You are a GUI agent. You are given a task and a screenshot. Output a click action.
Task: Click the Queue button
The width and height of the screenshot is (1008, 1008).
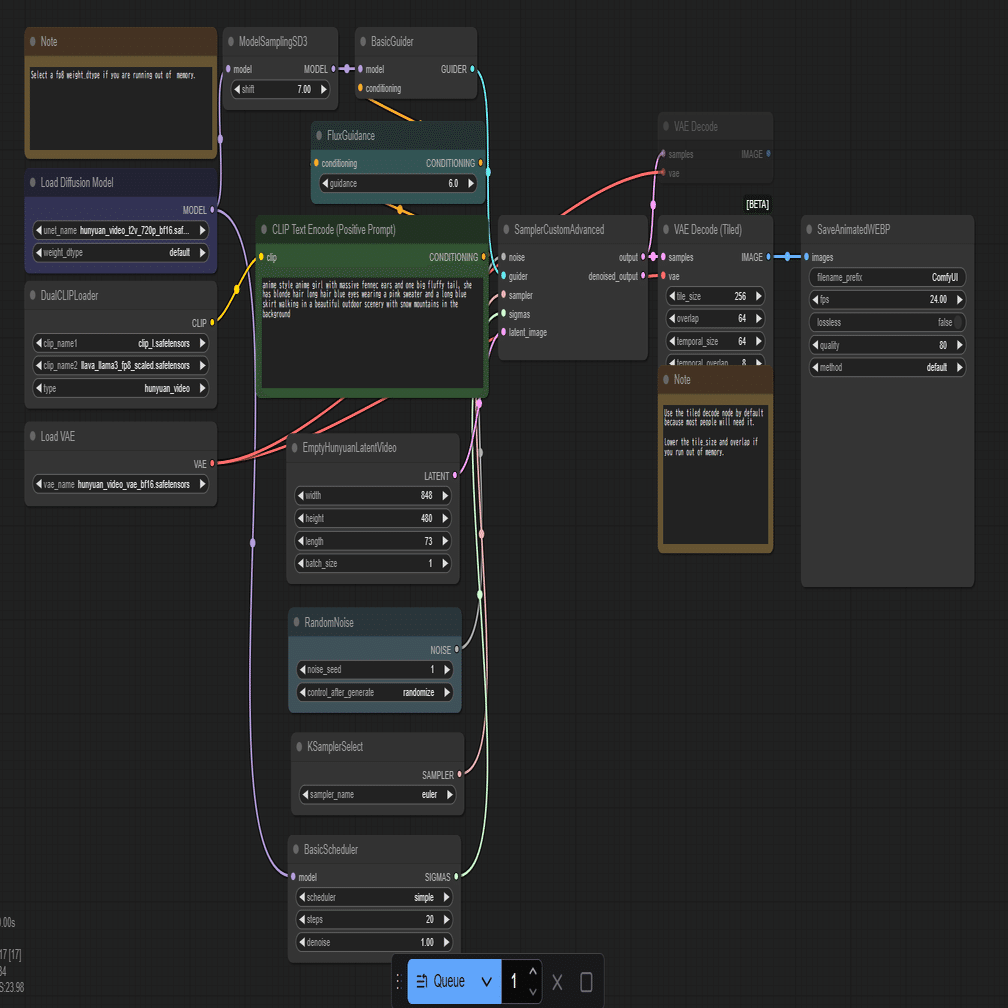[441, 981]
